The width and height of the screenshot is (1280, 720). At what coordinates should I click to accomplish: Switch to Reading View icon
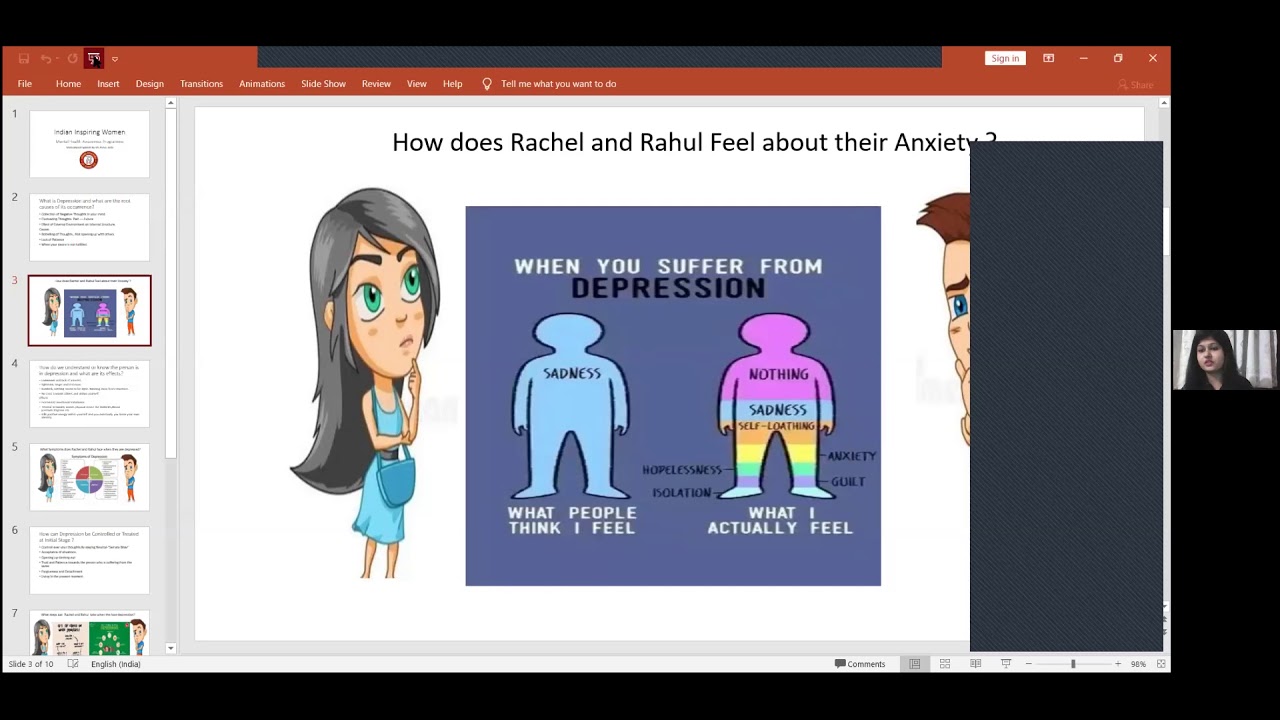[x=975, y=664]
